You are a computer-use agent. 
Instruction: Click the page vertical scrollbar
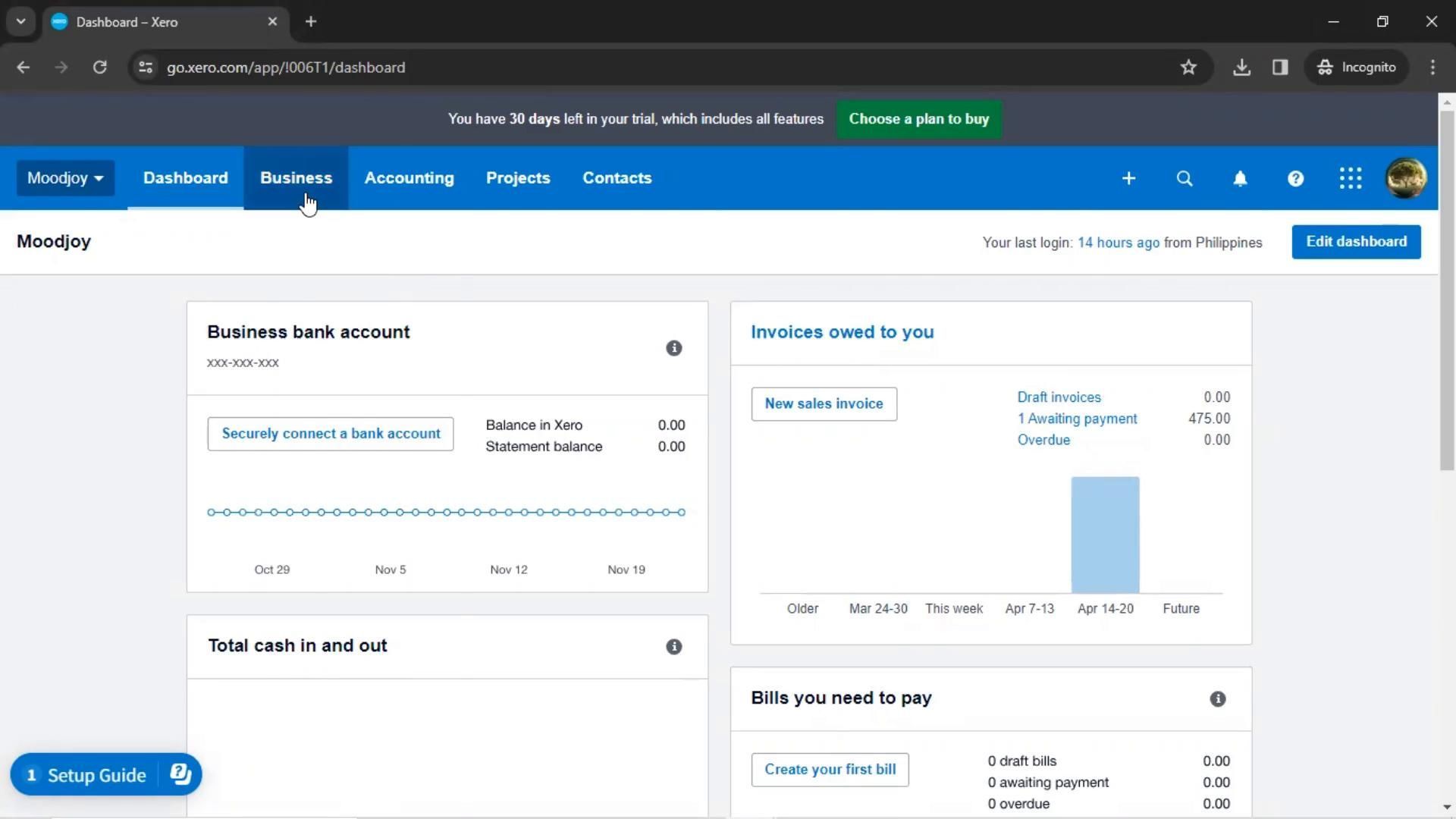point(1447,288)
